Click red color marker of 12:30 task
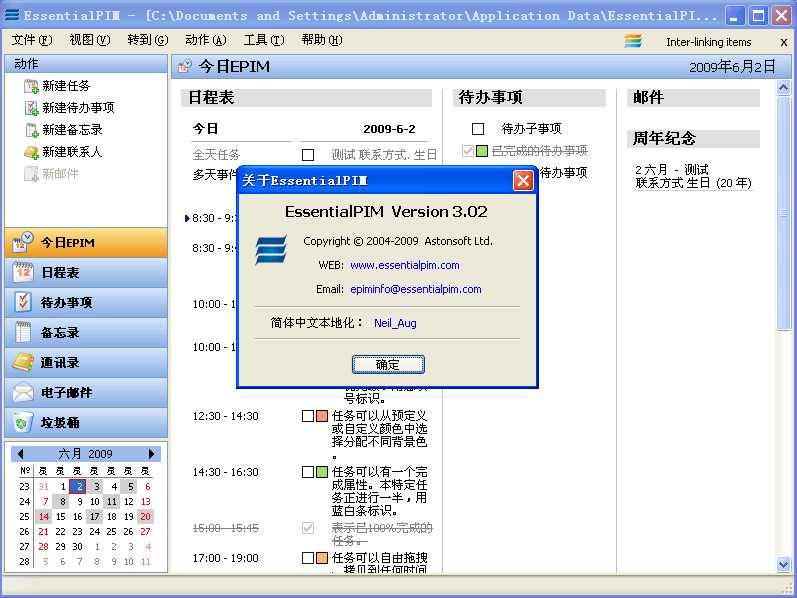This screenshot has width=797, height=598. (x=322, y=416)
